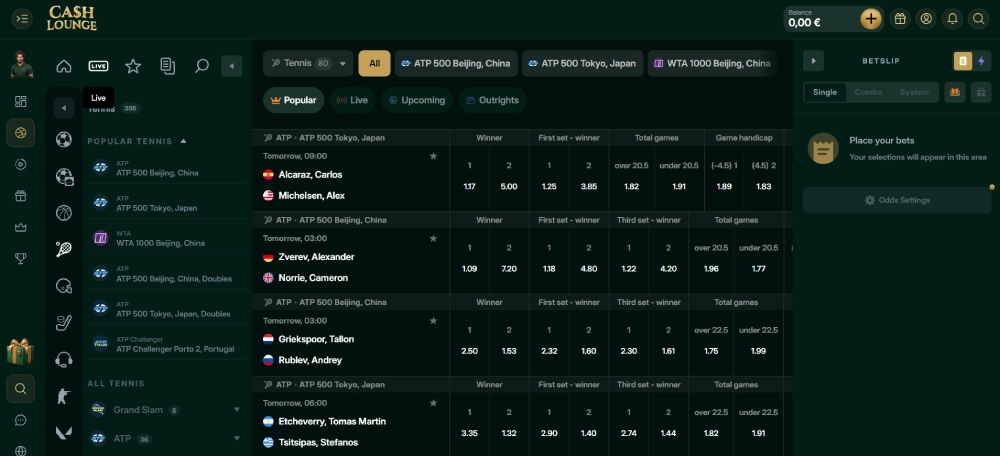1000x456 pixels.
Task: Switch betslip to Combo mode
Action: pos(868,92)
